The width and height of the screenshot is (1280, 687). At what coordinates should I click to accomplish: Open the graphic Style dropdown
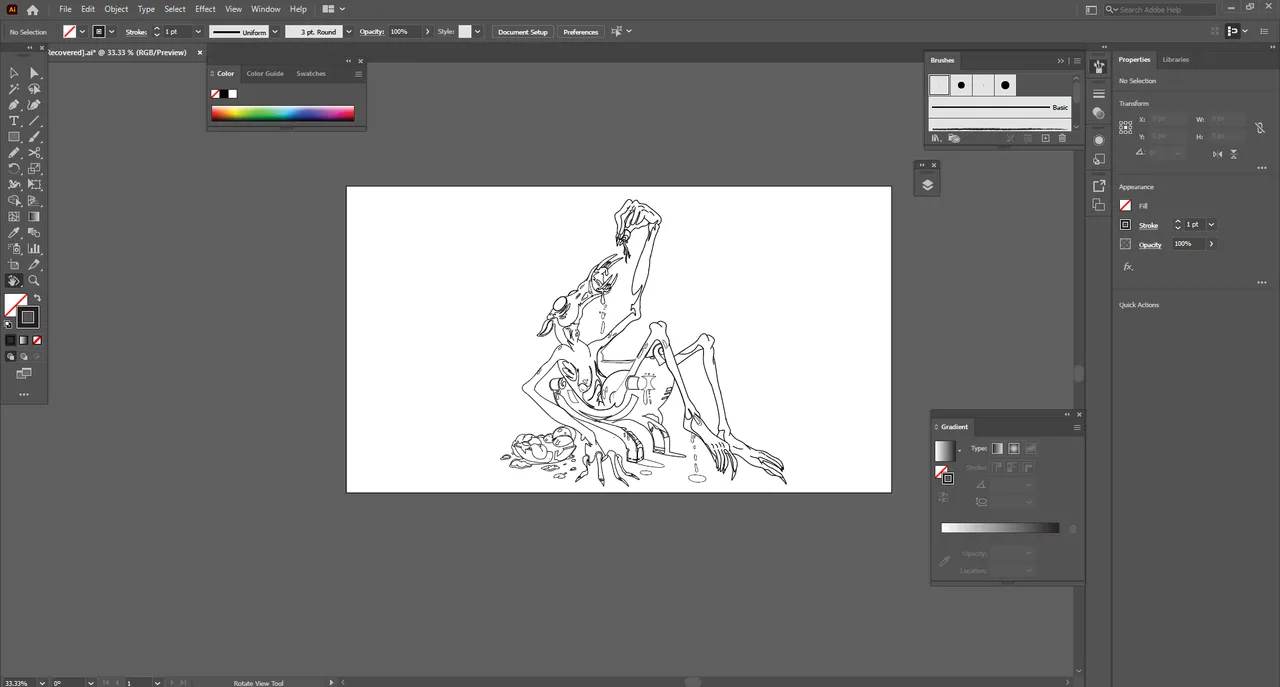point(477,32)
